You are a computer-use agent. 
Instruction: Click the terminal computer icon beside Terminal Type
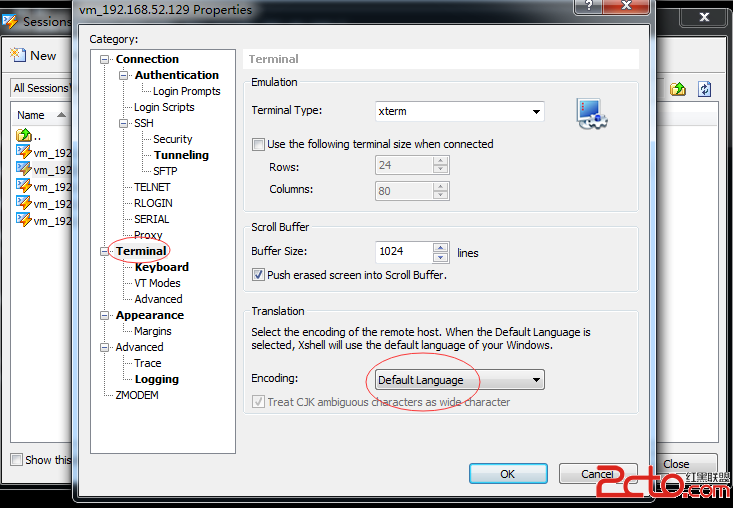tap(591, 114)
